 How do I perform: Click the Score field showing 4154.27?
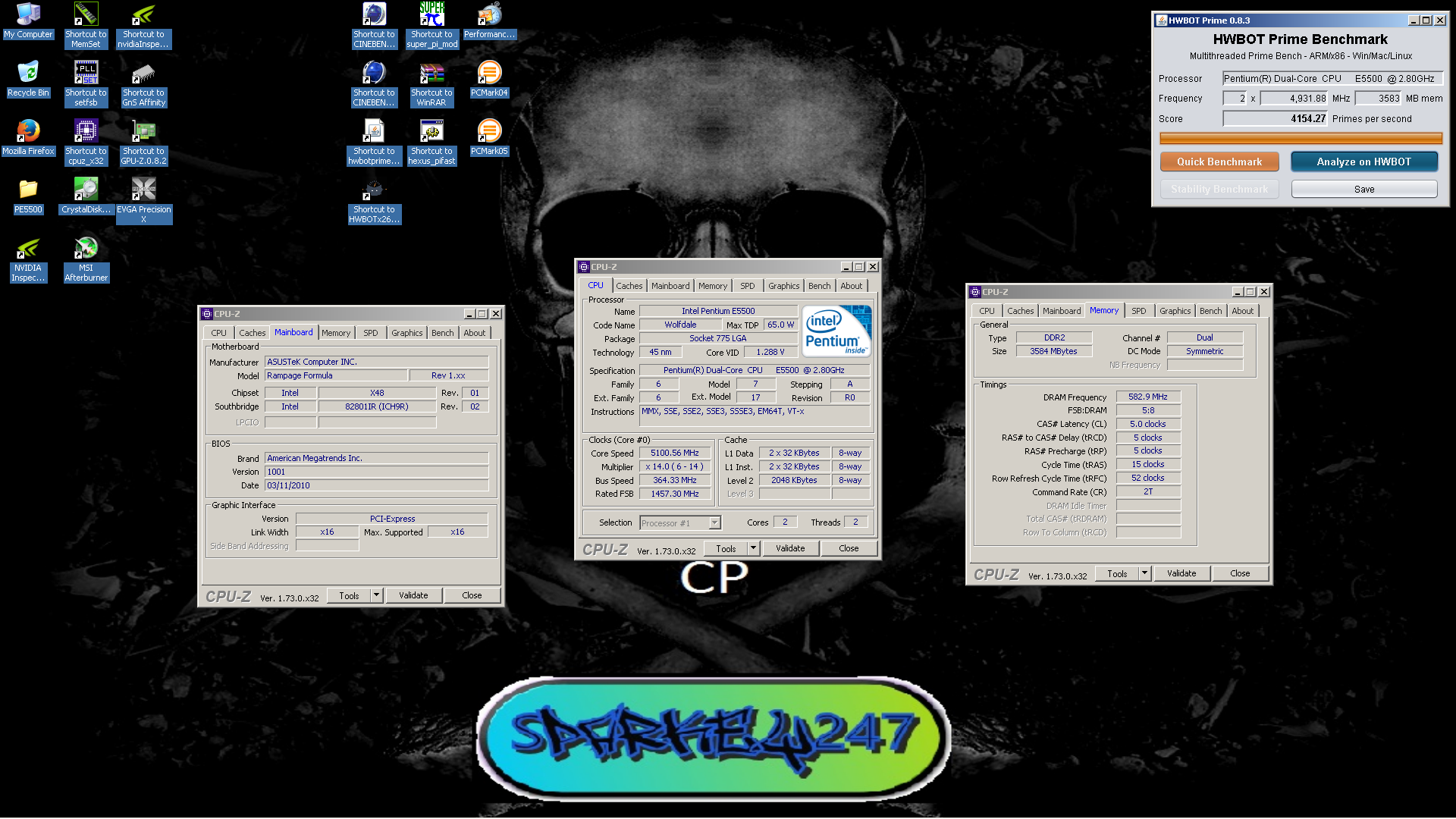[x=1276, y=118]
